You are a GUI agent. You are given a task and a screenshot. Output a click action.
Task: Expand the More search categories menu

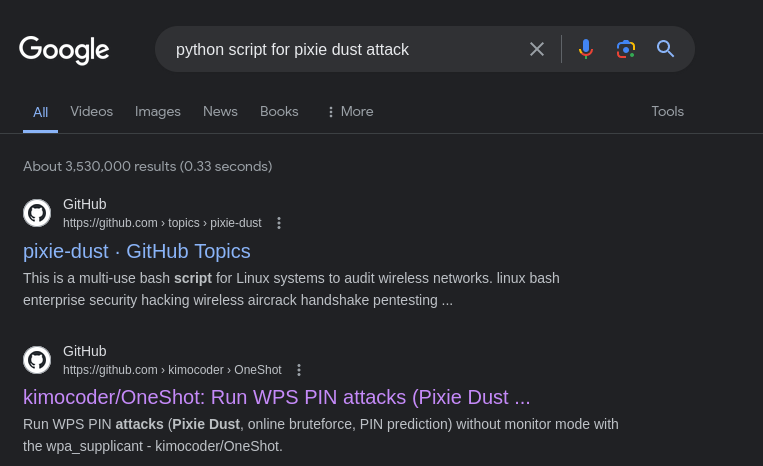pos(350,111)
